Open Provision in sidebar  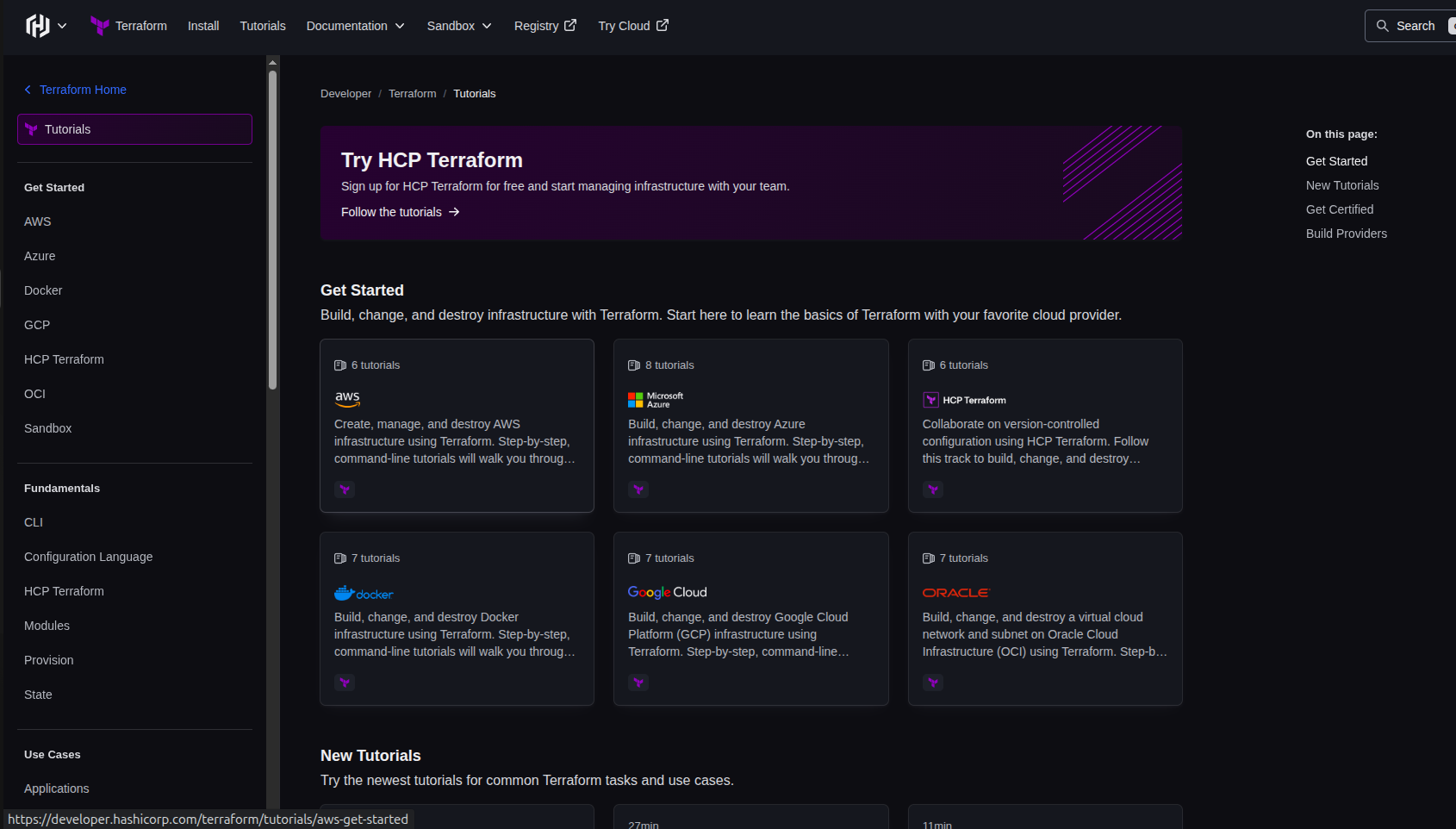click(48, 660)
